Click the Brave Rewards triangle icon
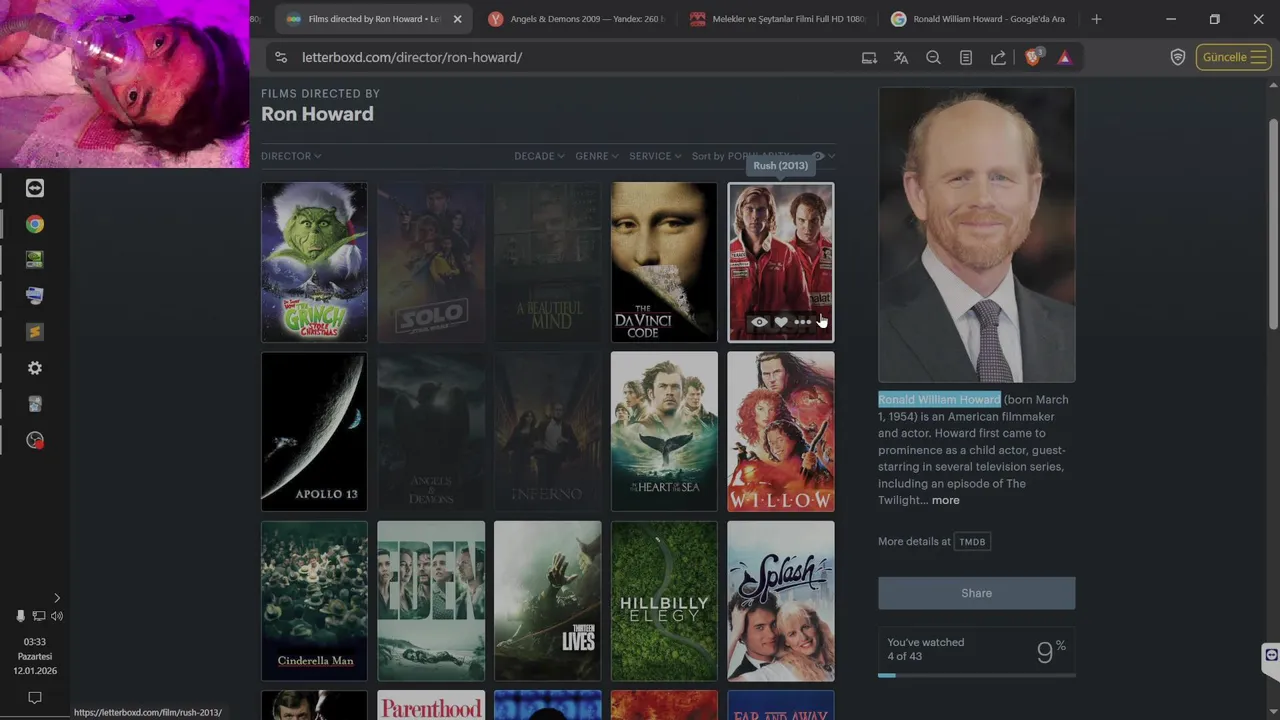Screen dimensions: 1280x720 [1064, 57]
